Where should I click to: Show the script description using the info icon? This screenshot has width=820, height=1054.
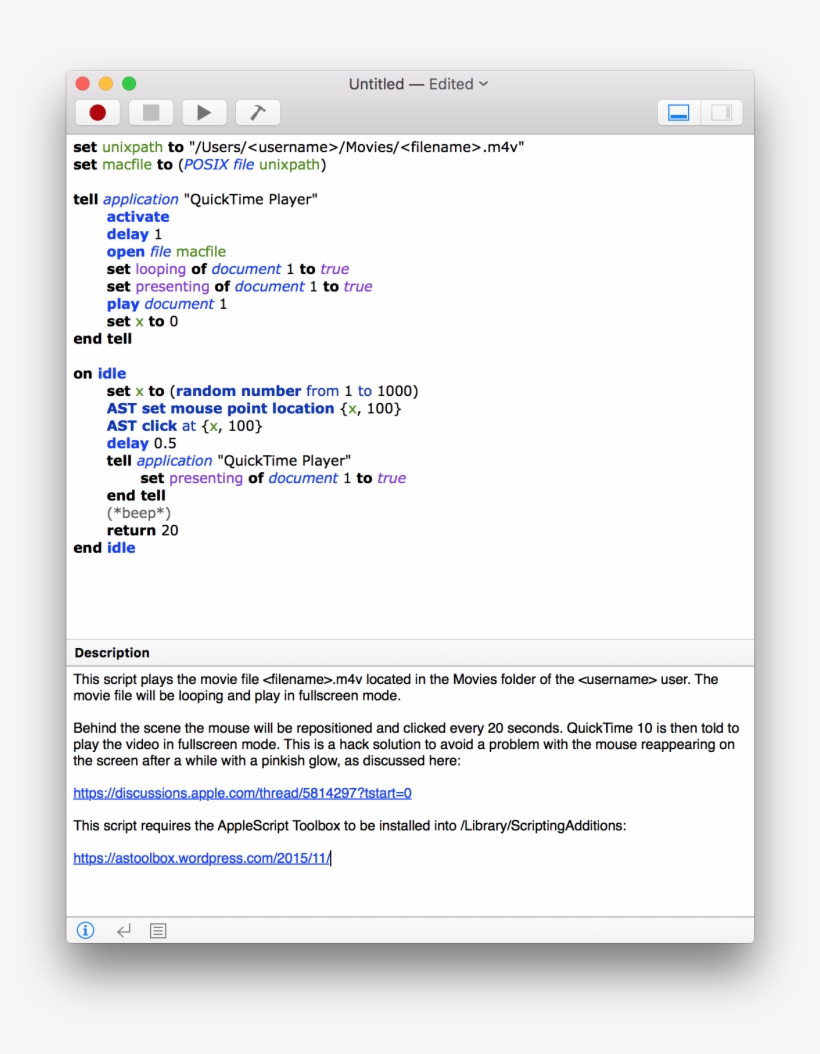85,930
